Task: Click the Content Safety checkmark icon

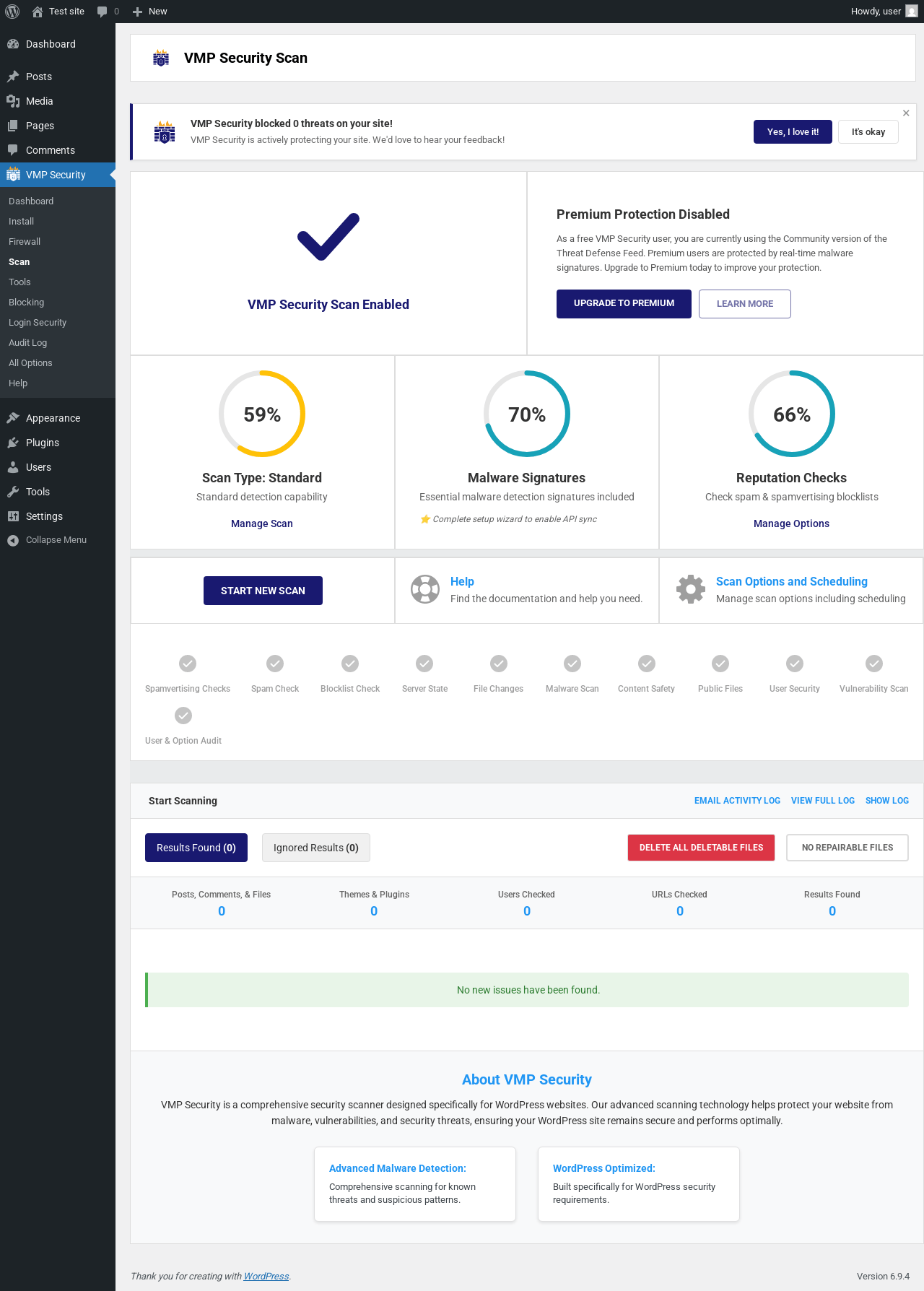Action: tap(647, 664)
